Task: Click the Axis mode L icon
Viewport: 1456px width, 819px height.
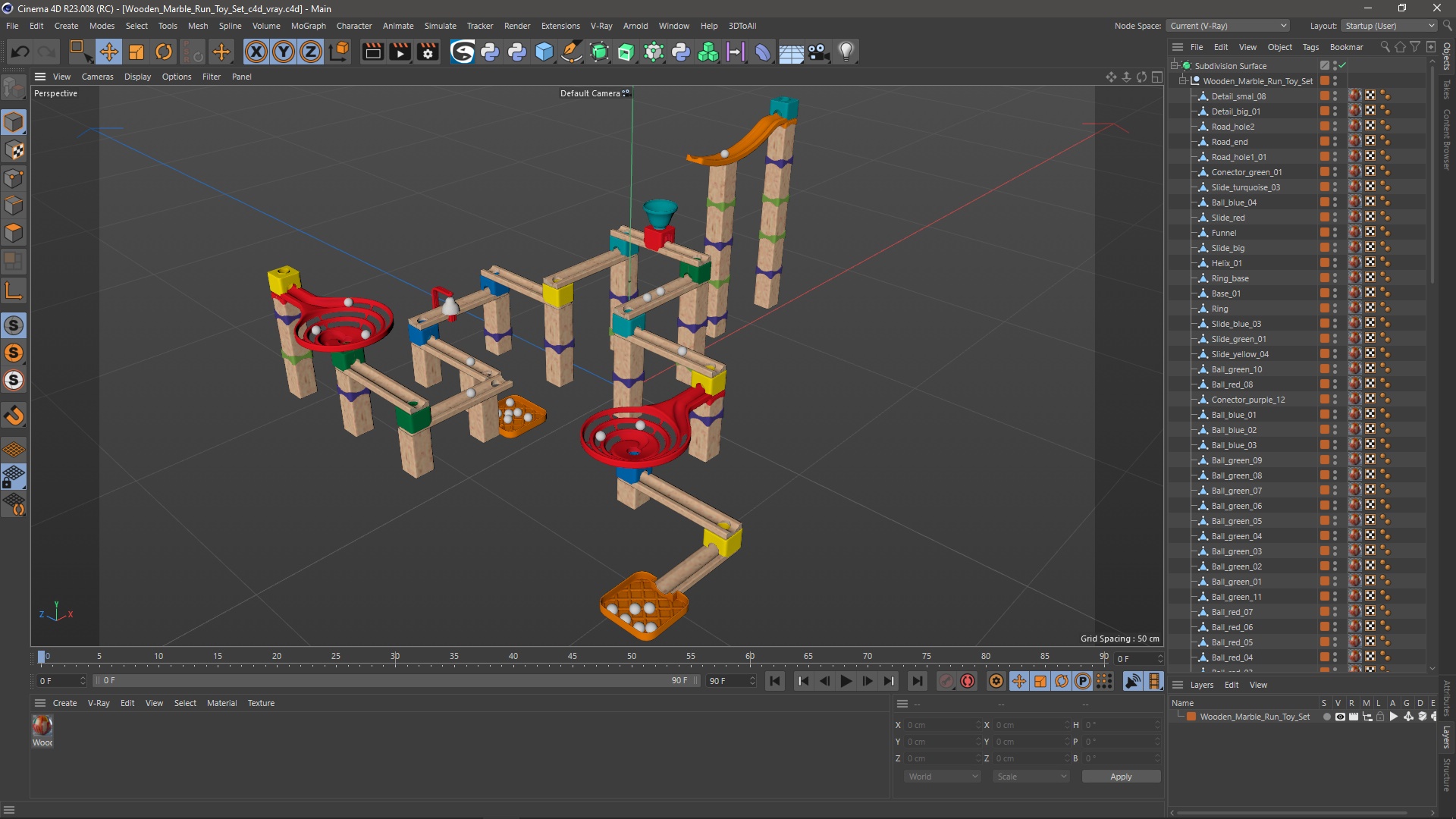Action: click(x=14, y=290)
